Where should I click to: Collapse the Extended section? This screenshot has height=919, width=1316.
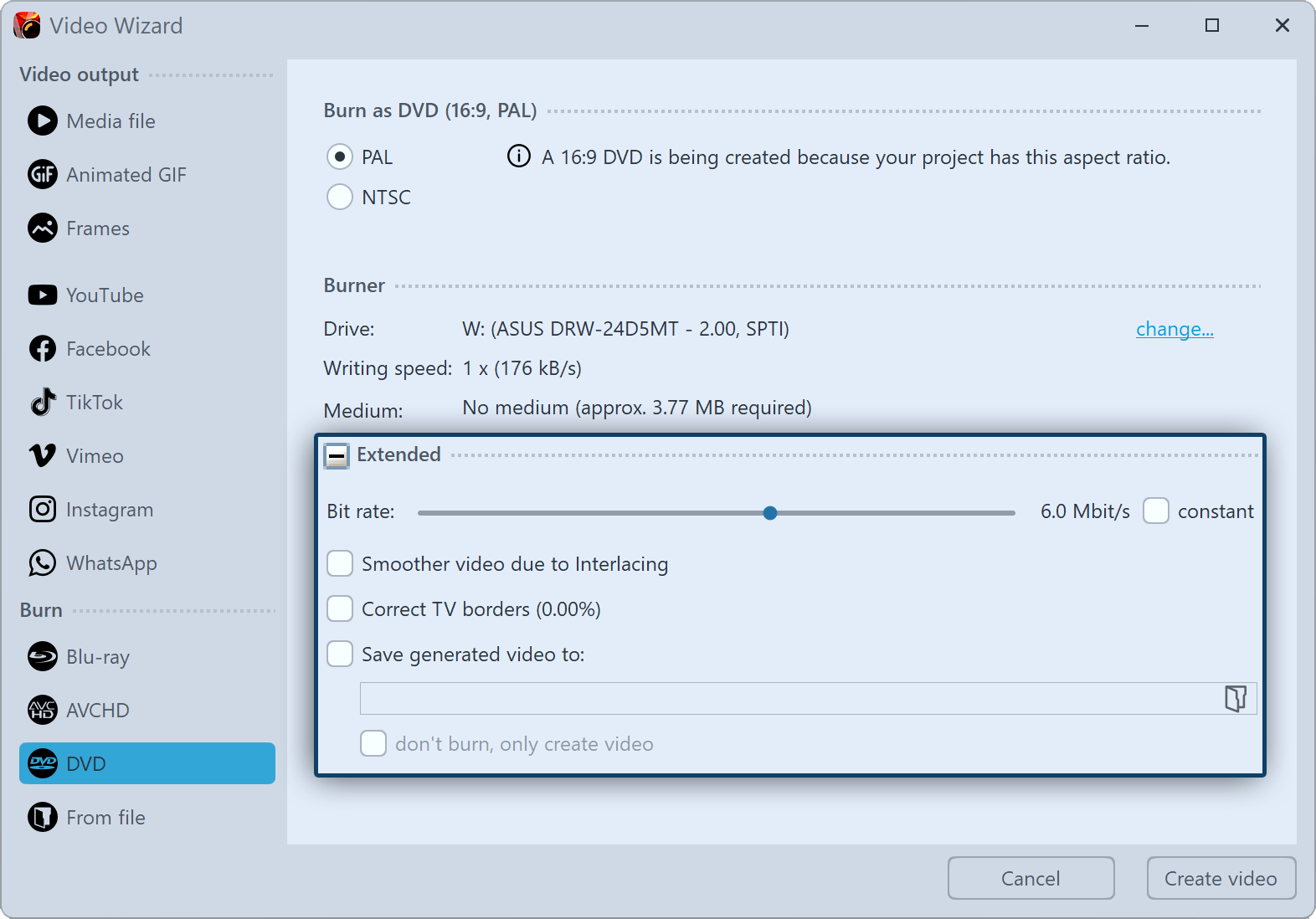click(x=337, y=455)
